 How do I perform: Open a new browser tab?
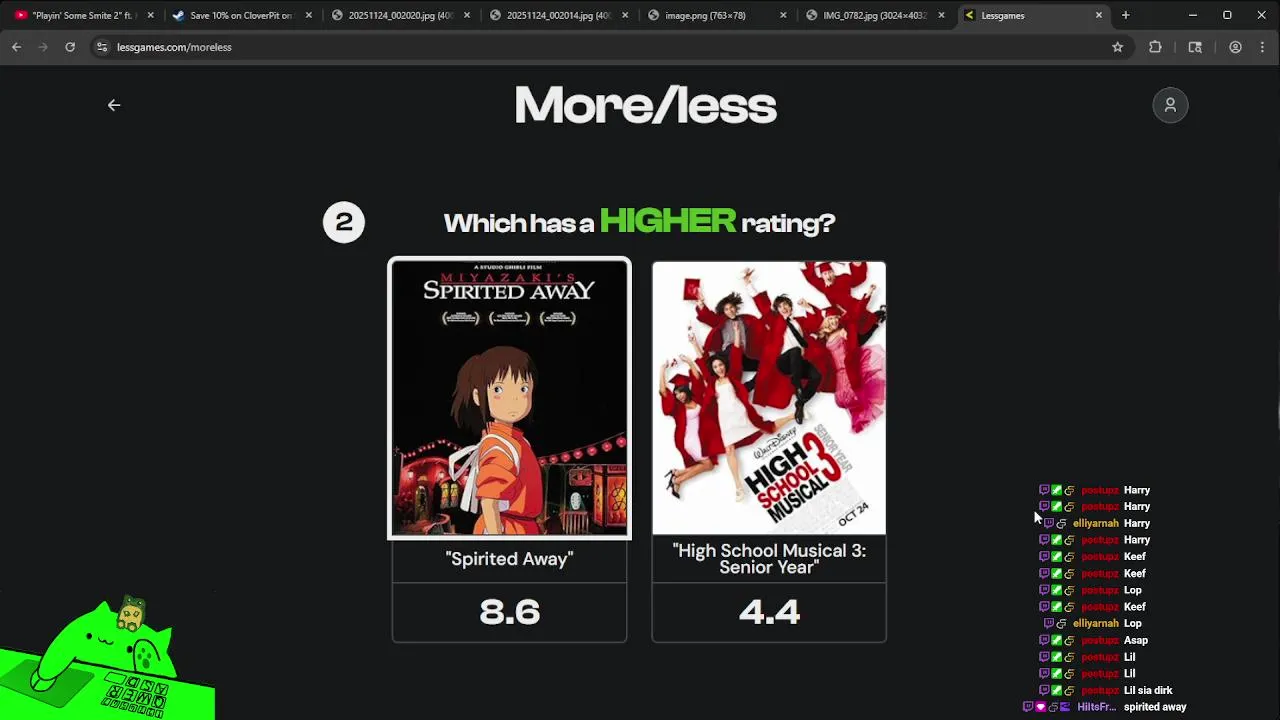1125,15
